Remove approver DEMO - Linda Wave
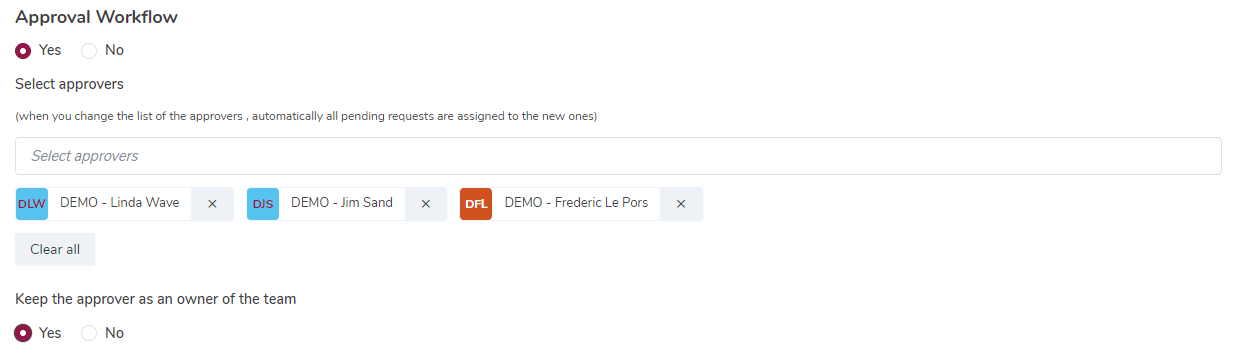 212,204
